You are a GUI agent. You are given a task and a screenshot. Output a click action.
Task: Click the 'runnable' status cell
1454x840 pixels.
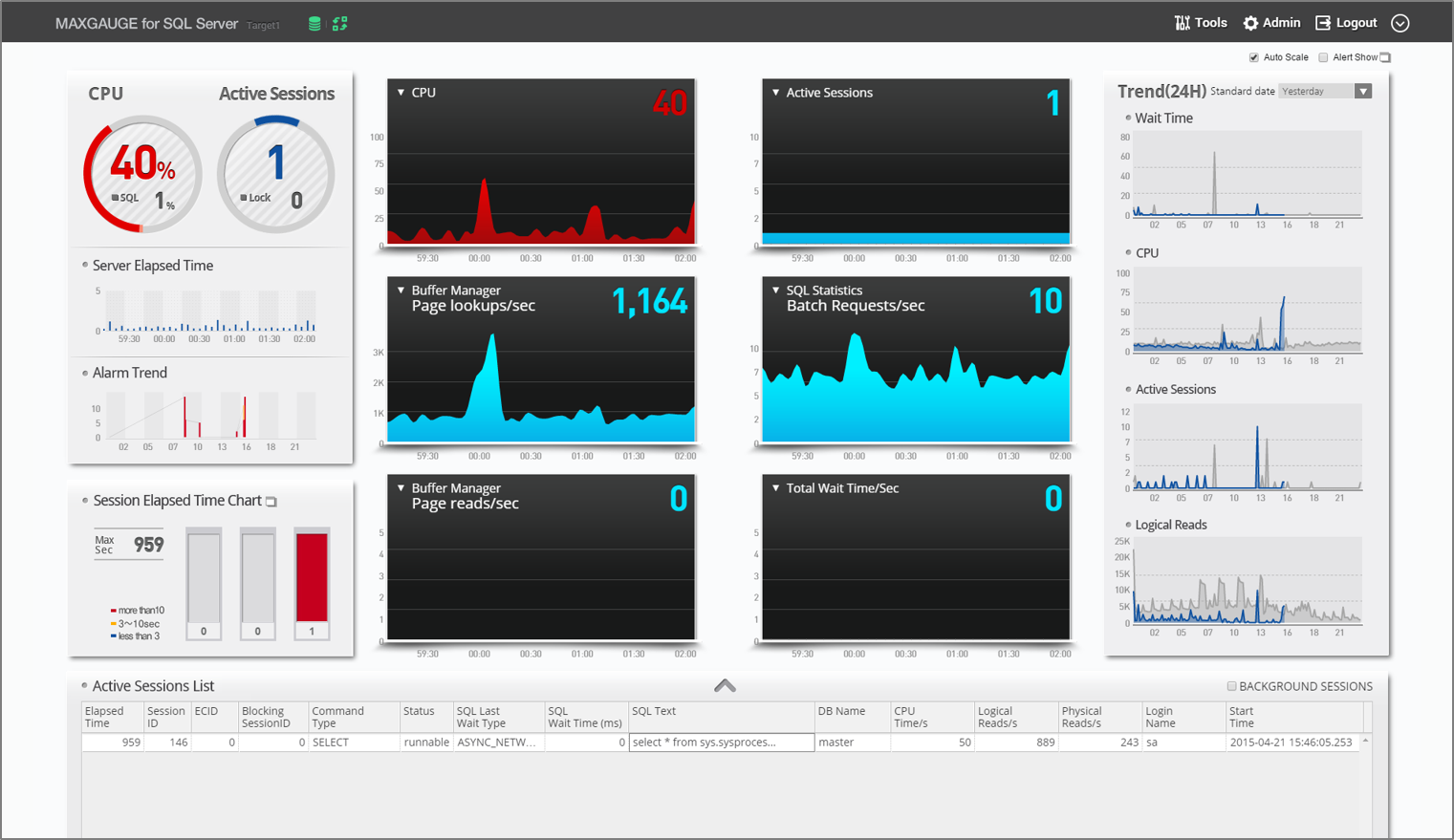(x=425, y=743)
